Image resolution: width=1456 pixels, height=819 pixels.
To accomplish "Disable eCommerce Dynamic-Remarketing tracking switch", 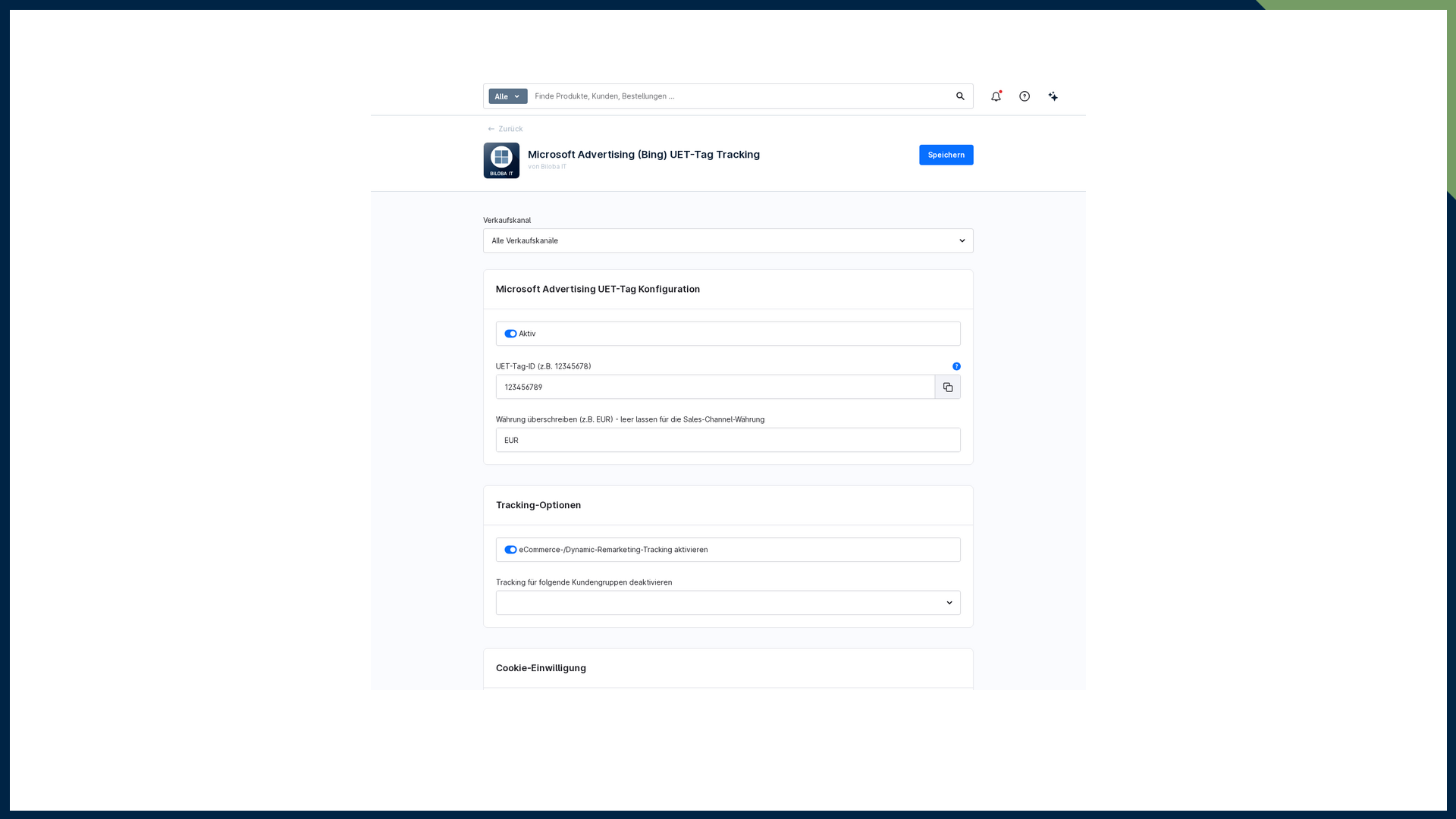I will pos(510,550).
